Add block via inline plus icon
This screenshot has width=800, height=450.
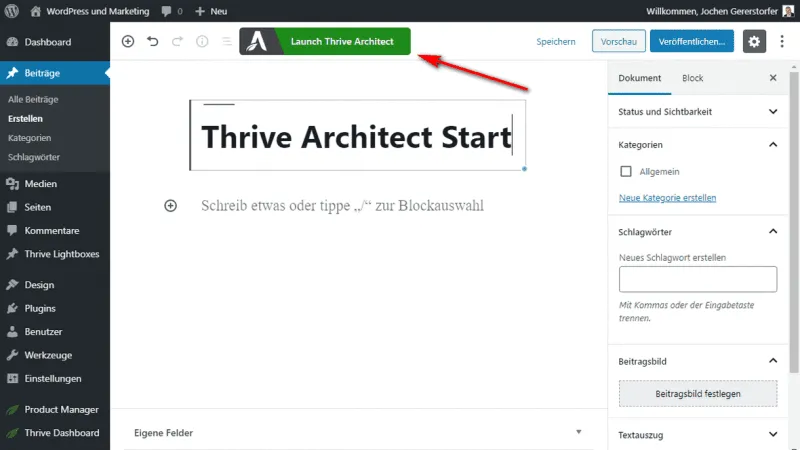coord(170,206)
